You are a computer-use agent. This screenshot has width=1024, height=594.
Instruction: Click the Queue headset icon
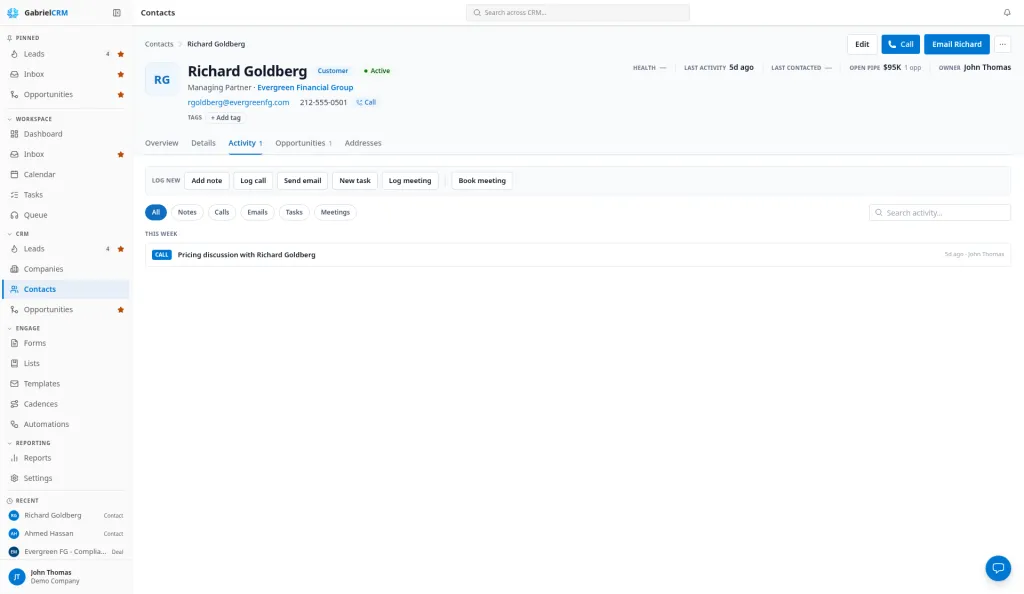click(14, 215)
